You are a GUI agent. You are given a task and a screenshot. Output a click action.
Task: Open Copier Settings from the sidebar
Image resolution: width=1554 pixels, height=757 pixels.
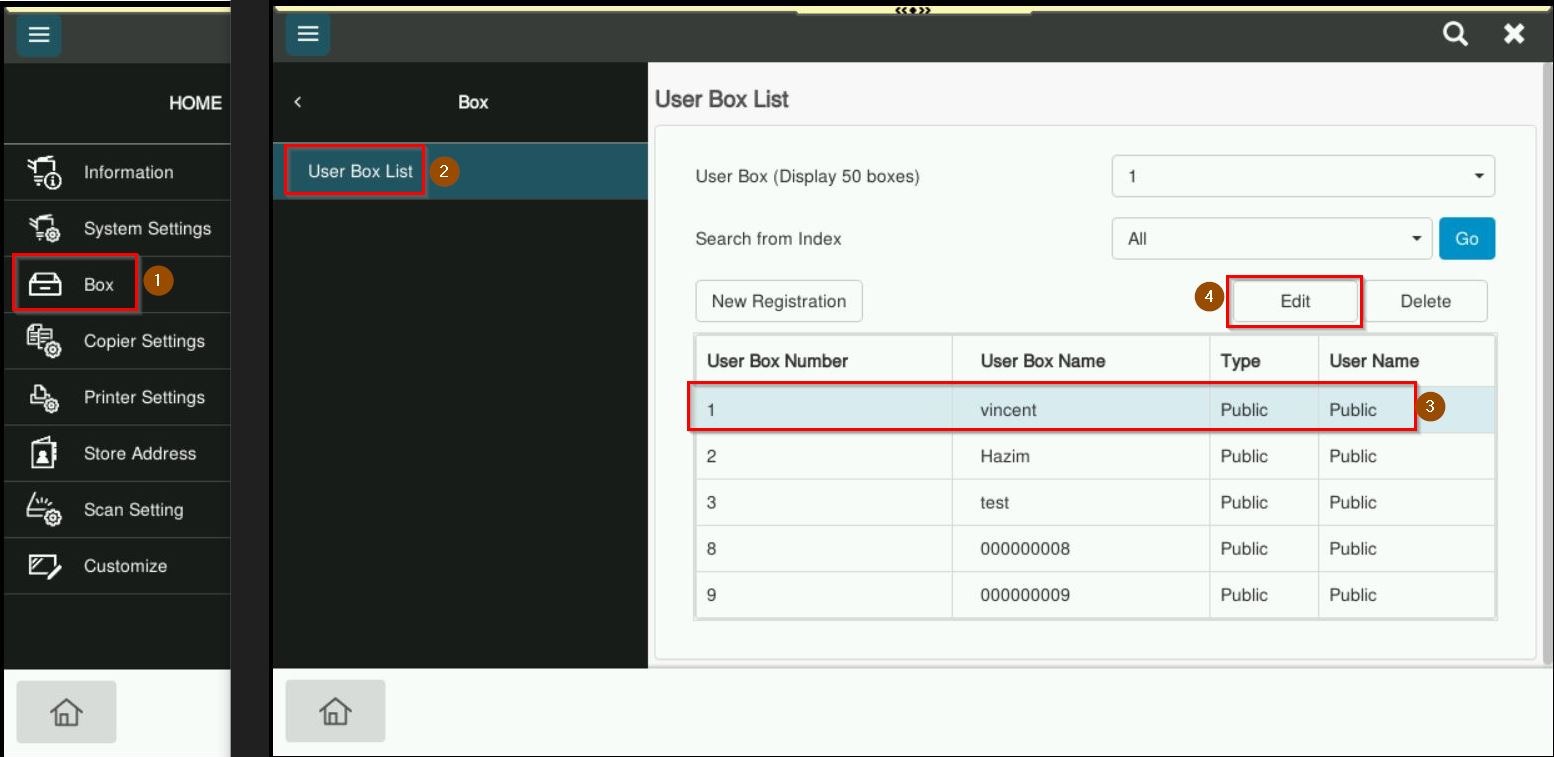(x=143, y=341)
